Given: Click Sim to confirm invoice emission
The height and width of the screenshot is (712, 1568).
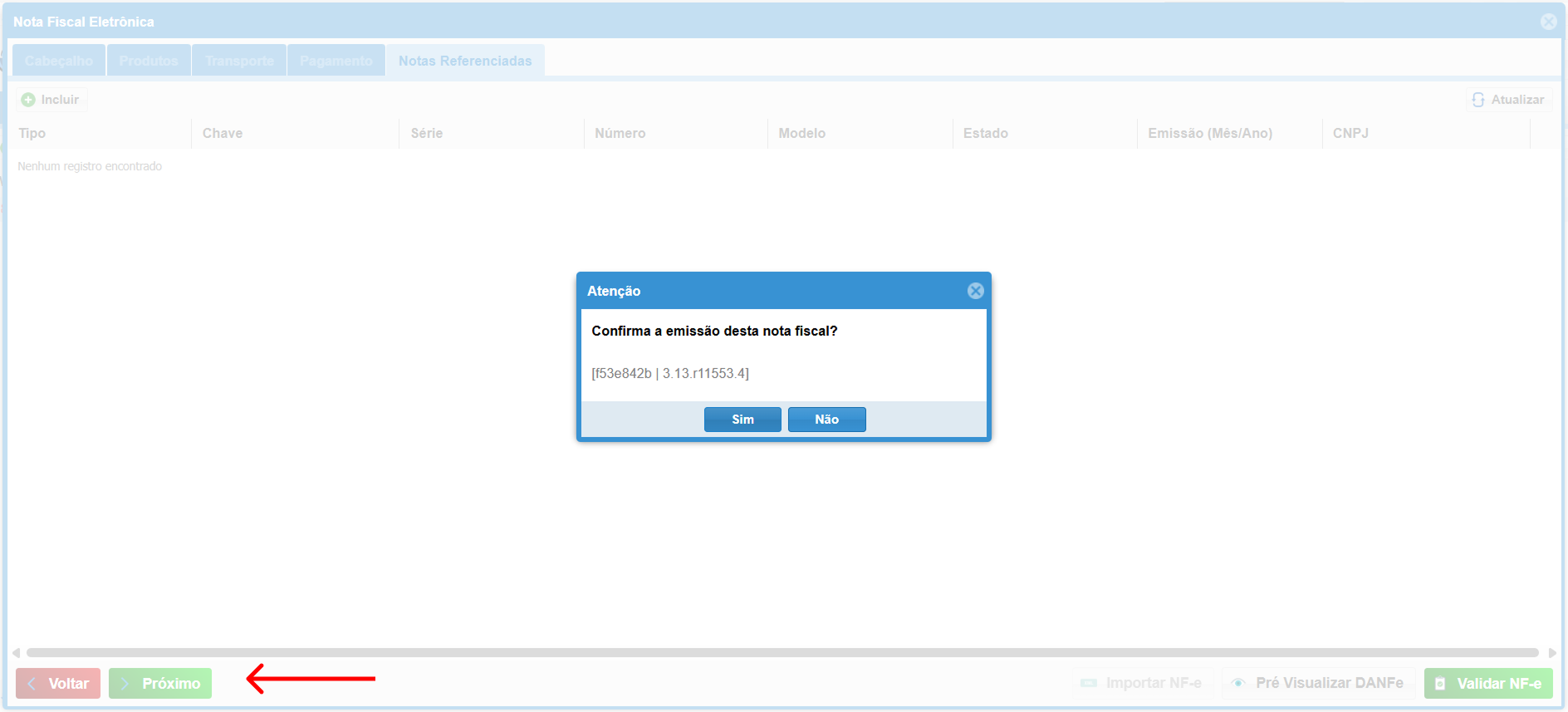Looking at the screenshot, I should coord(742,420).
